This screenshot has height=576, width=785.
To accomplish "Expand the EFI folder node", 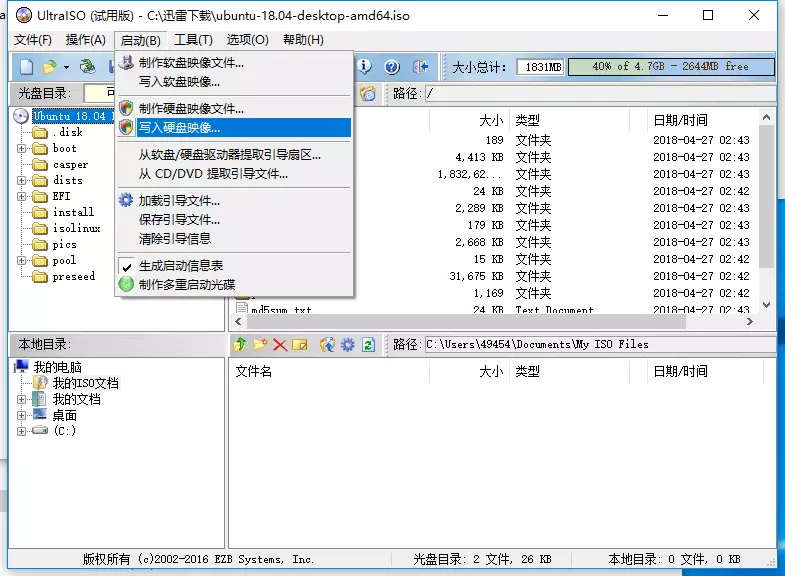I will [21, 197].
